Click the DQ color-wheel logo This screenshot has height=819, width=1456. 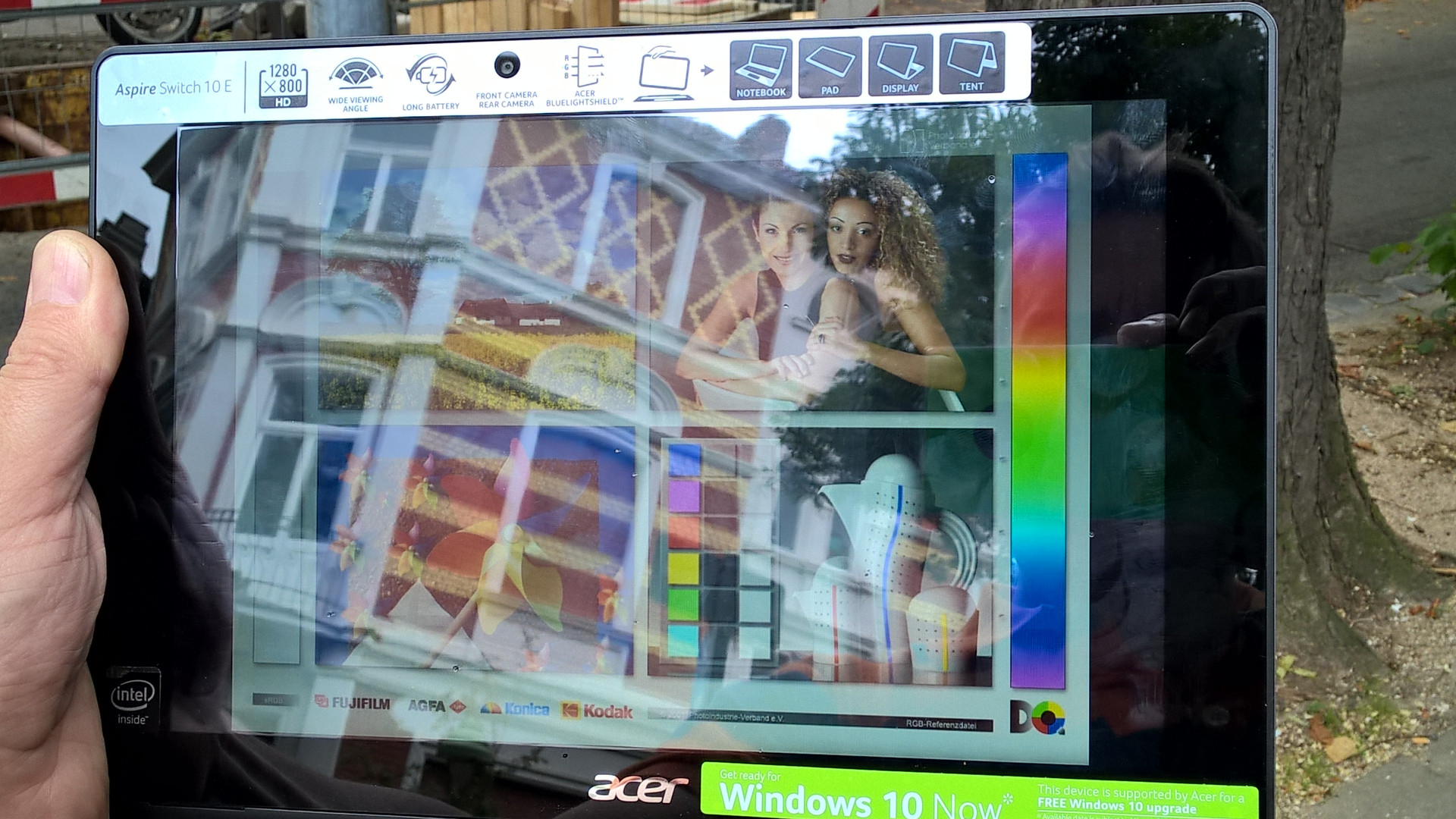click(1037, 717)
